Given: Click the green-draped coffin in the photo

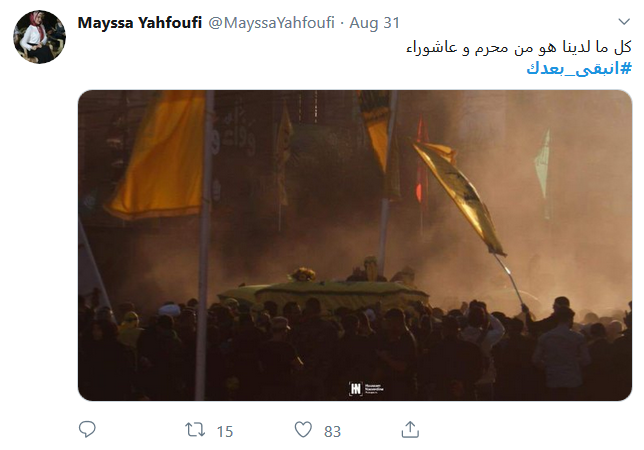Looking at the screenshot, I should pos(324,296).
